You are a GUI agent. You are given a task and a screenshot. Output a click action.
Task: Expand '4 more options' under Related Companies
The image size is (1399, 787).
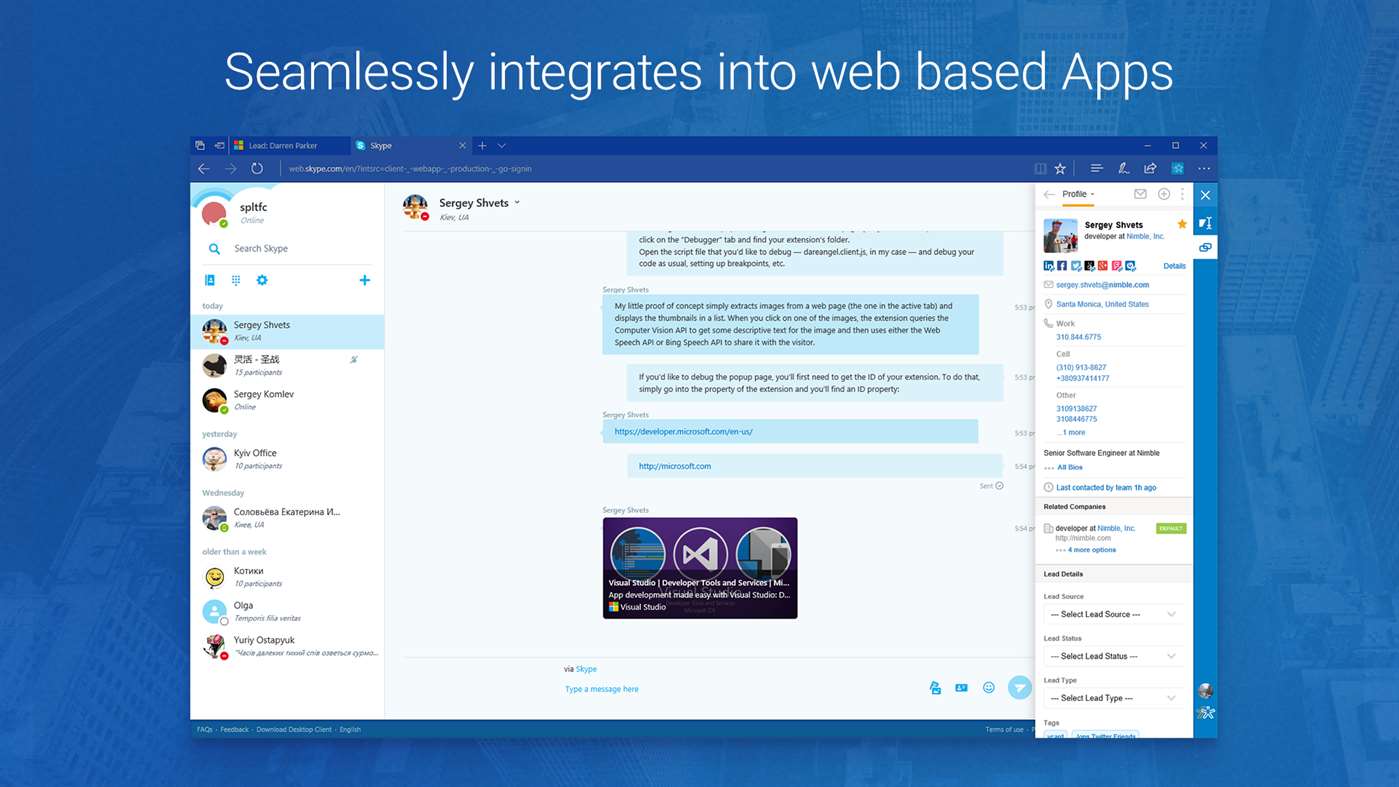click(1091, 550)
